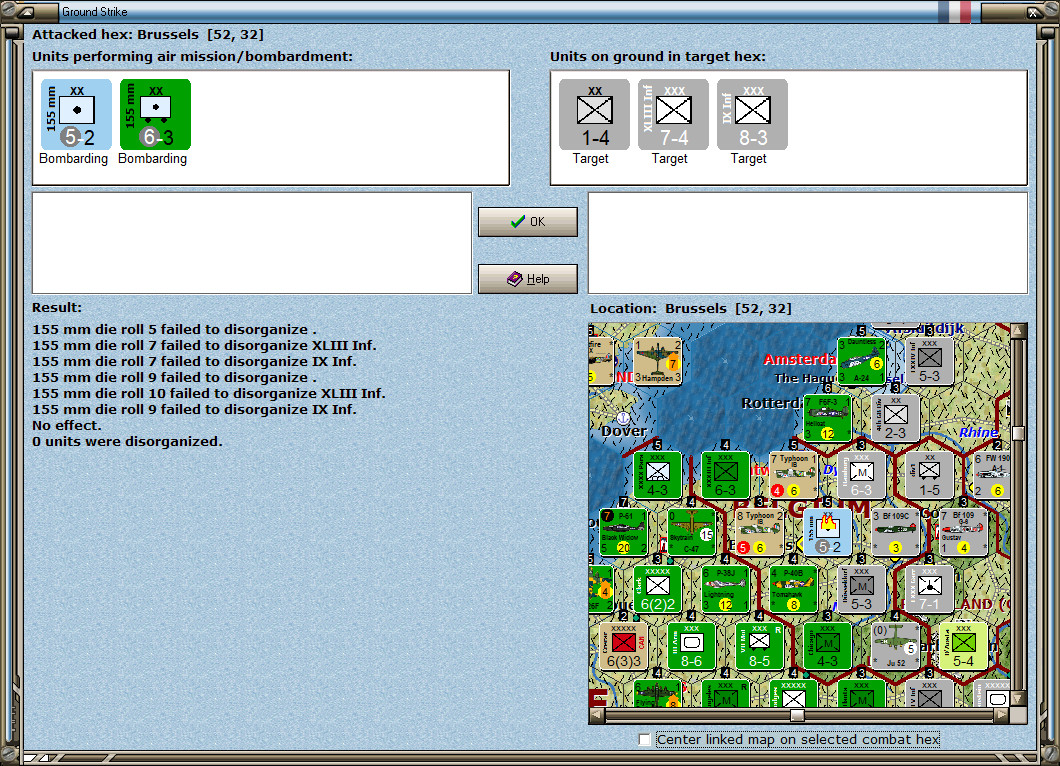Click the map vertical scrollbar thumb
The height and width of the screenshot is (766, 1060).
click(1018, 433)
